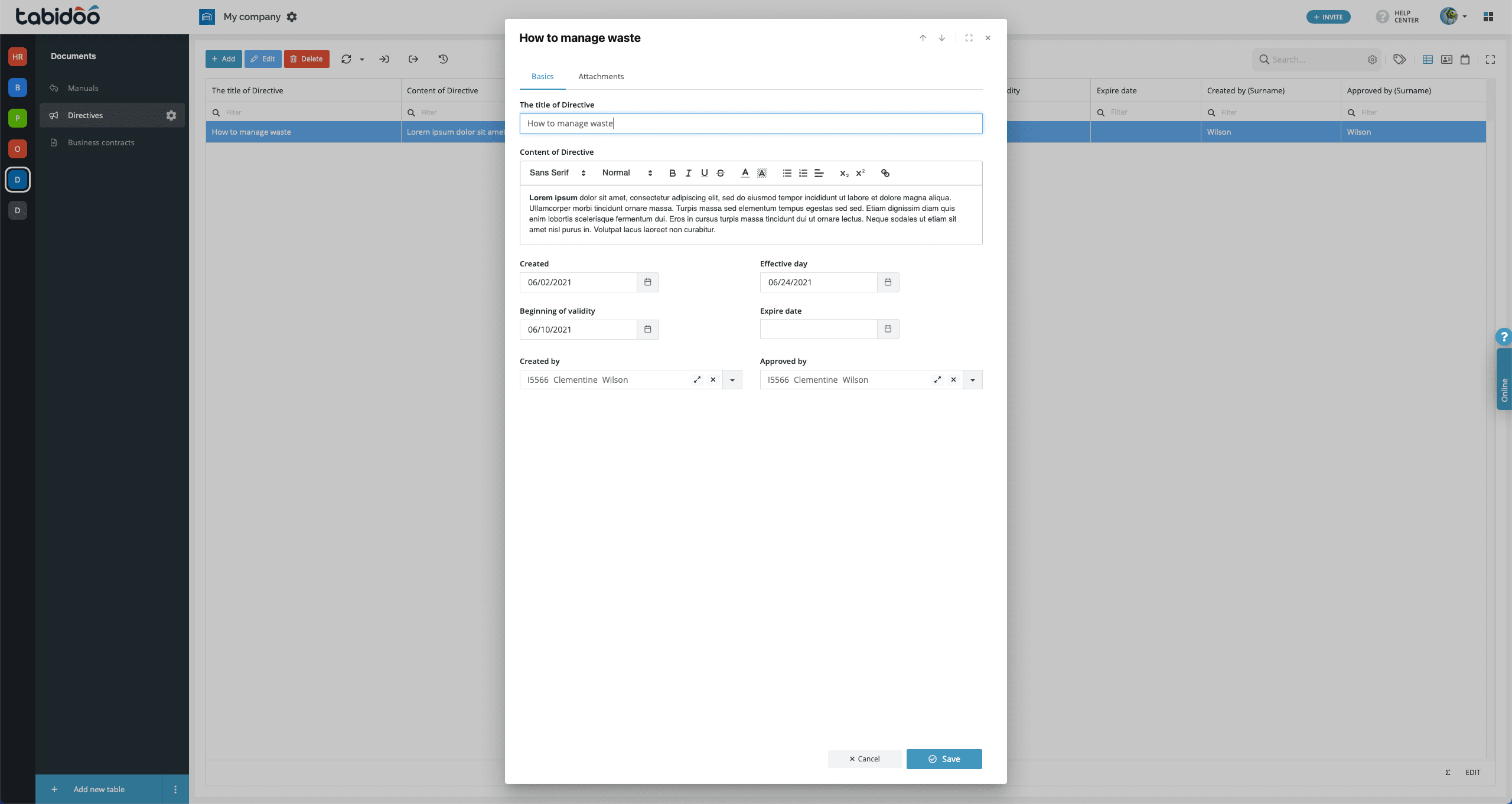The width and height of the screenshot is (1512, 804).
Task: Apply superscript formatting
Action: coord(861,173)
